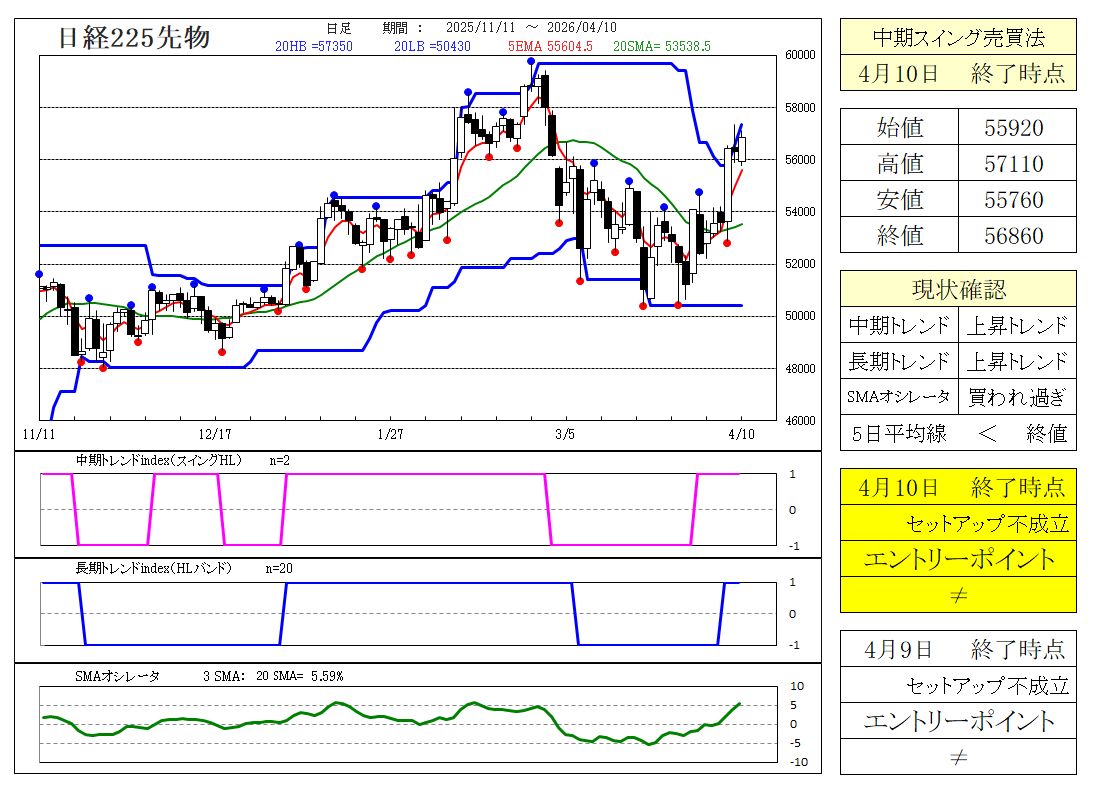Select the 20HB =57350 legend label
Screen dimensions: 1097x793
click(314, 46)
